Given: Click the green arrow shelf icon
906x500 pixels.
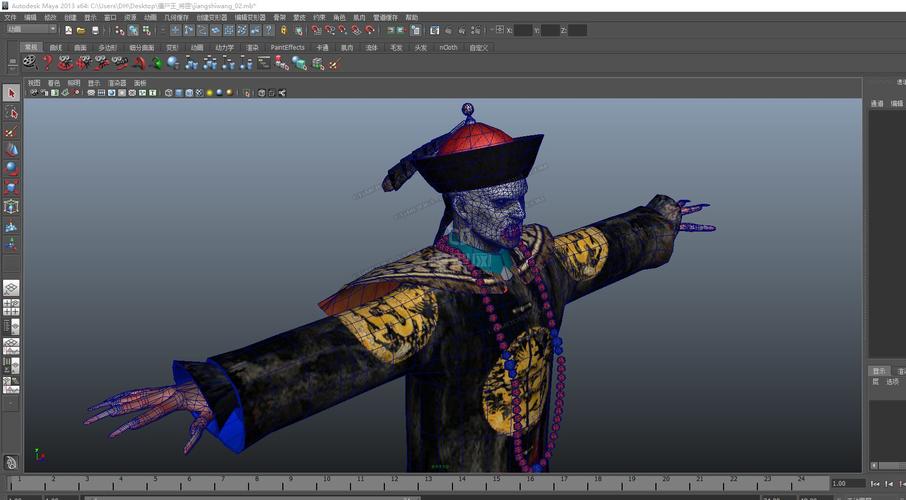Looking at the screenshot, I should click(156, 62).
